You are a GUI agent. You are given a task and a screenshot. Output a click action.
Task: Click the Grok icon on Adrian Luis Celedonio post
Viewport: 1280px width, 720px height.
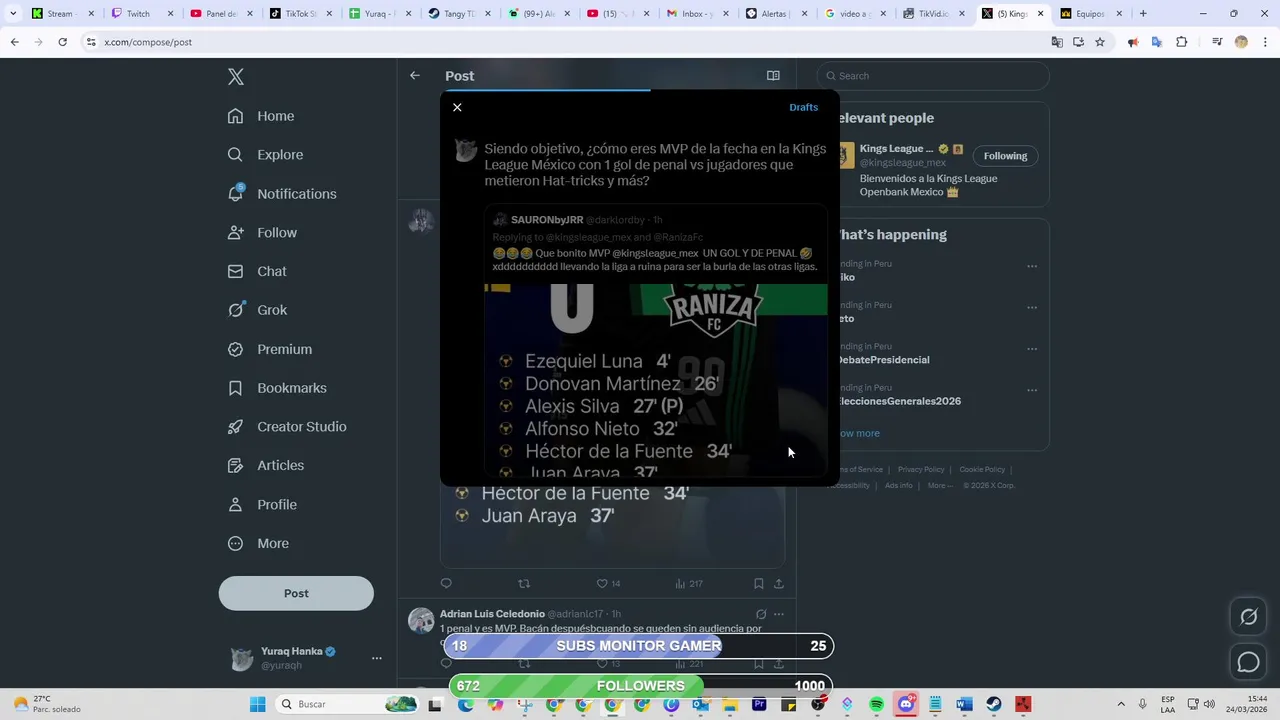[761, 614]
